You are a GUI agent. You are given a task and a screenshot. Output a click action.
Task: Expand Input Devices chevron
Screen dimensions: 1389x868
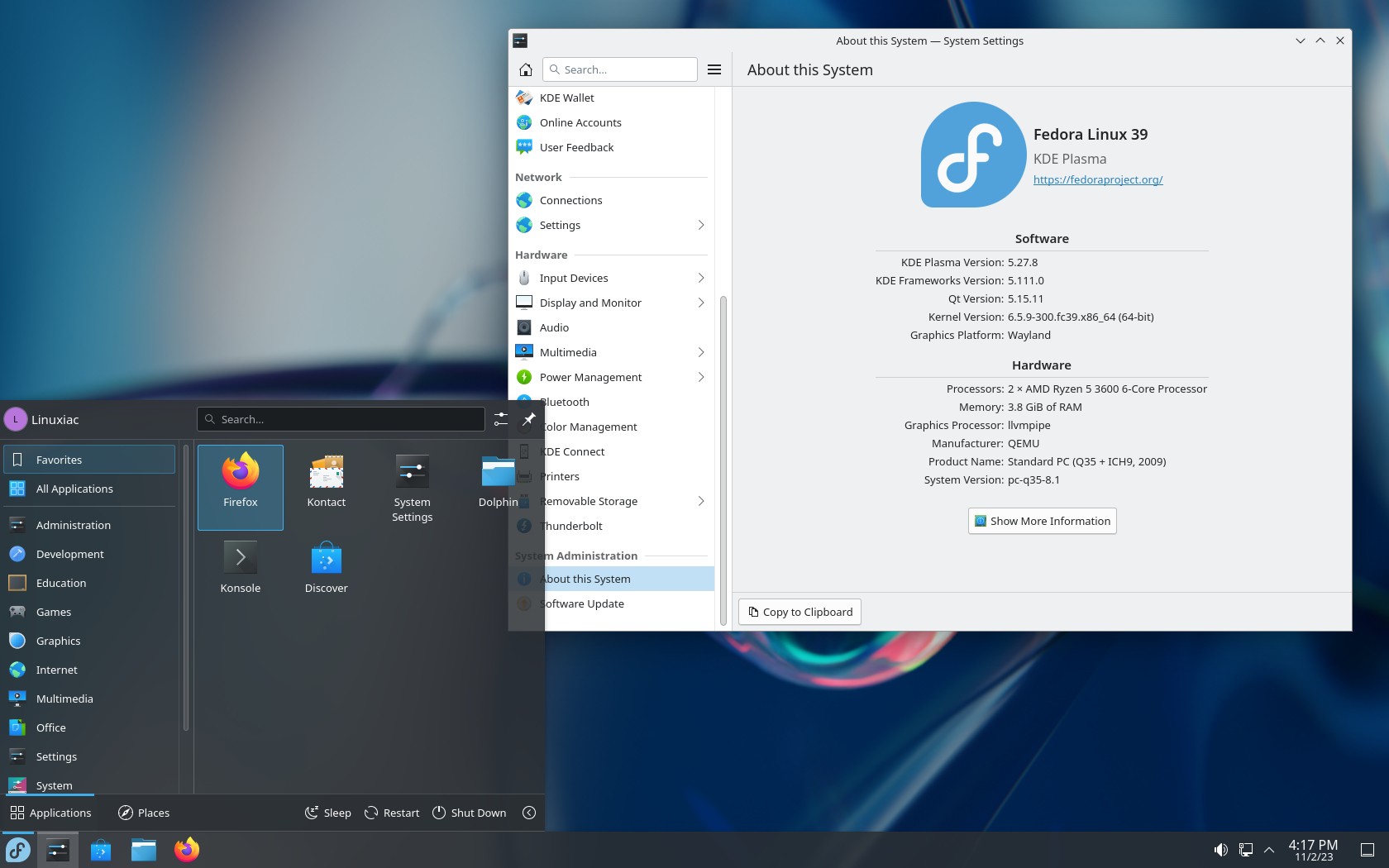pos(700,278)
